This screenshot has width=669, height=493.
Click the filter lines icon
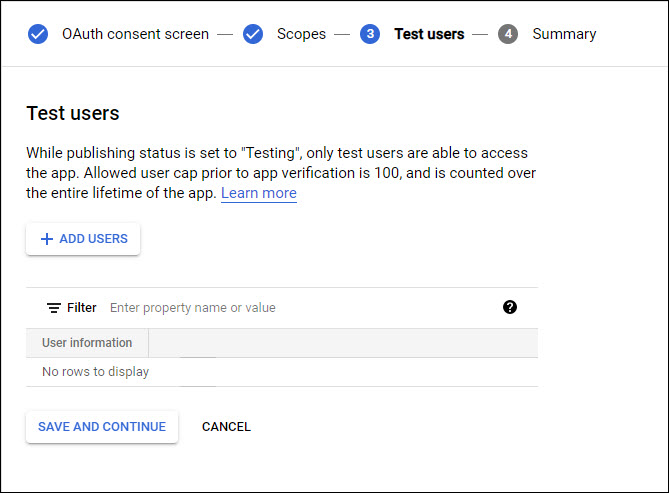point(54,308)
